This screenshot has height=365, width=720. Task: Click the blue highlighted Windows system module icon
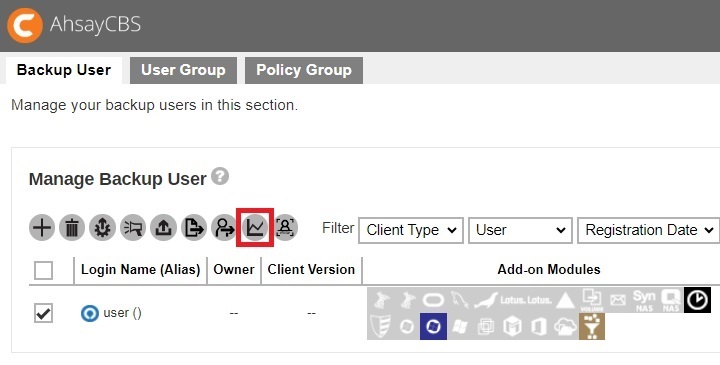433,326
